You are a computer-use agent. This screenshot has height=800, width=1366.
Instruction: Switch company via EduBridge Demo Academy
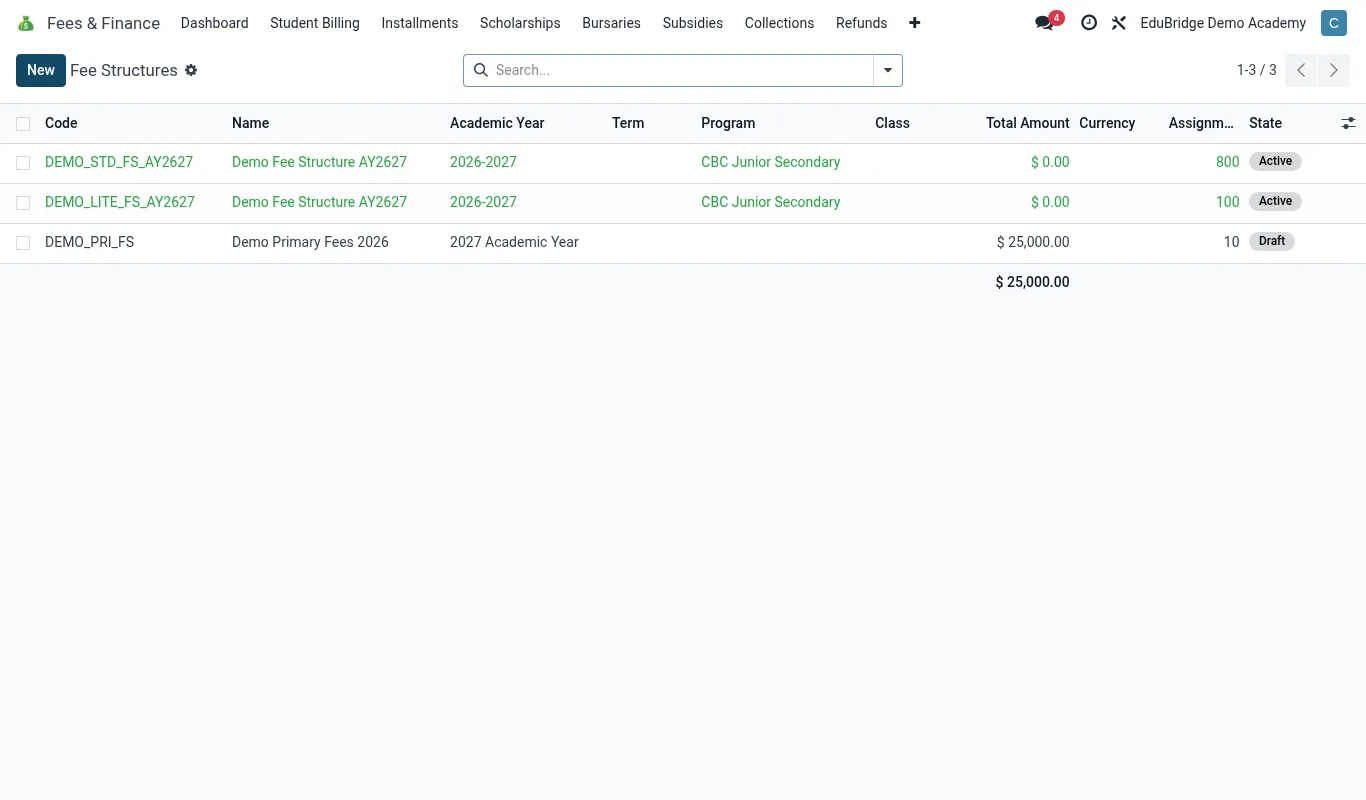1223,23
